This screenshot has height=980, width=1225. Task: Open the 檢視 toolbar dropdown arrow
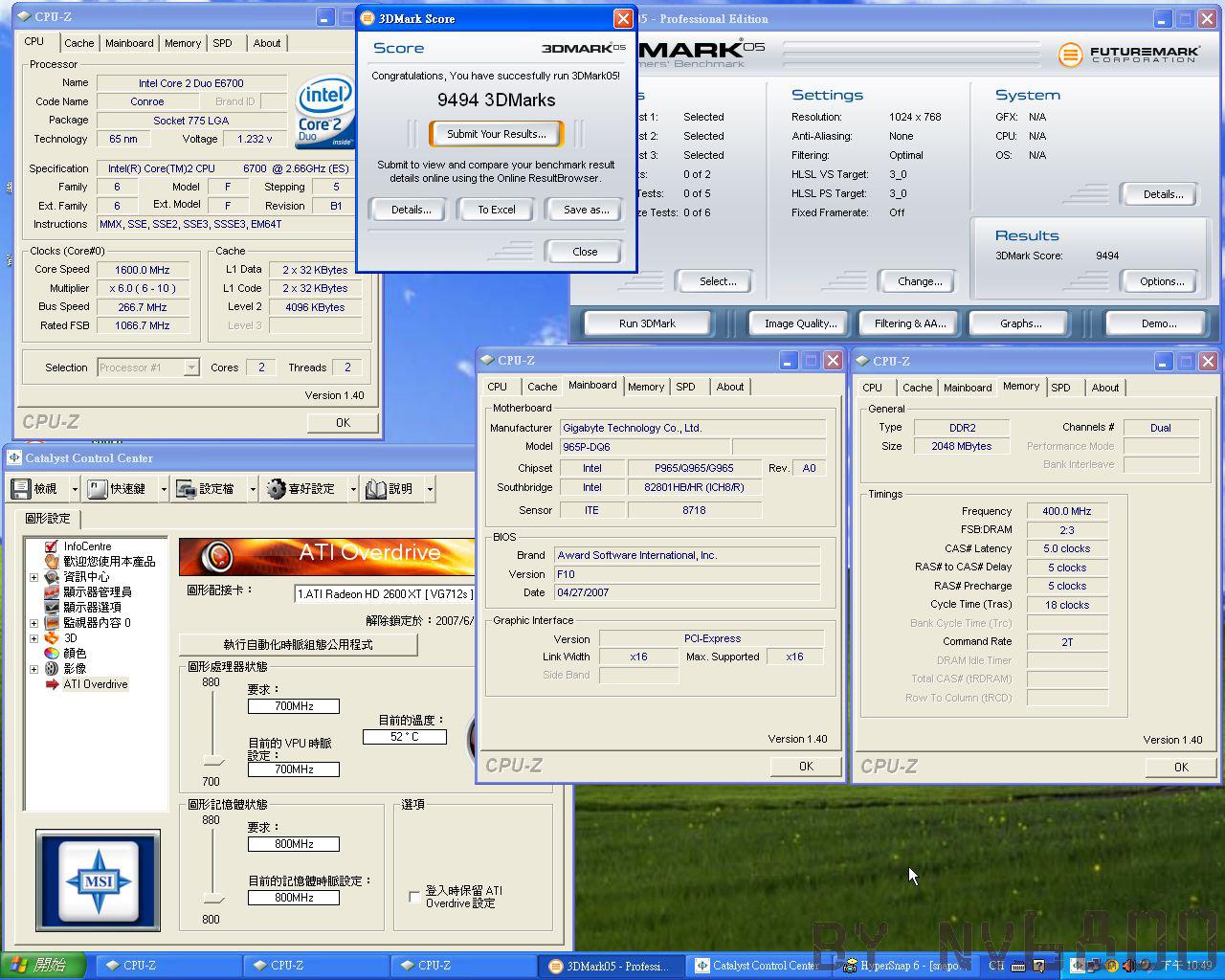74,489
